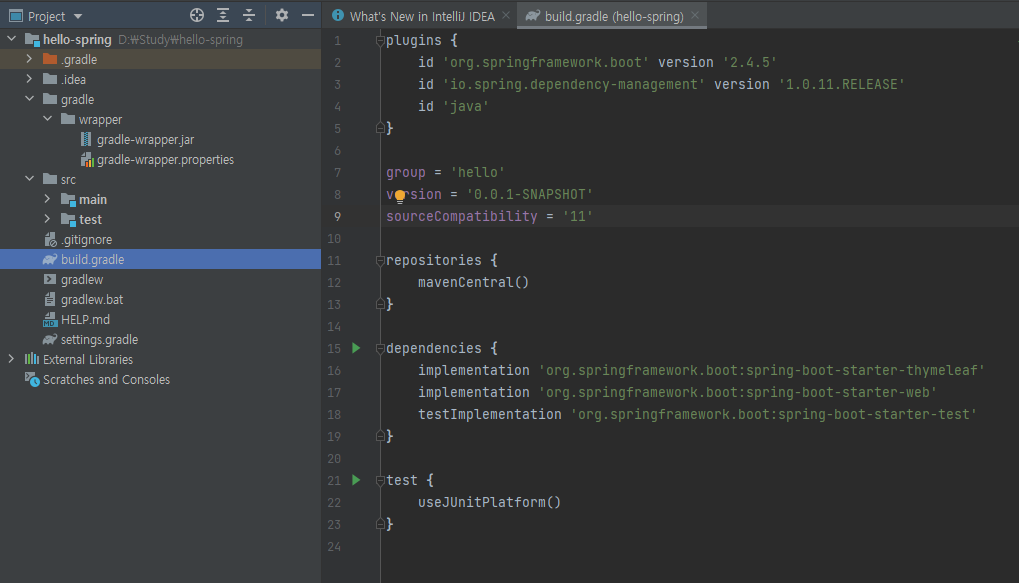This screenshot has width=1019, height=583.
Task: Select Scratches and Consoles
Action: [106, 380]
